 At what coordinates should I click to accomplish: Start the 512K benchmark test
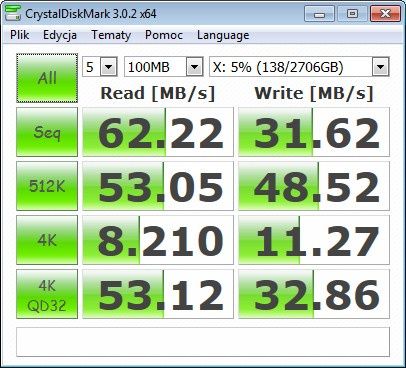click(x=47, y=186)
